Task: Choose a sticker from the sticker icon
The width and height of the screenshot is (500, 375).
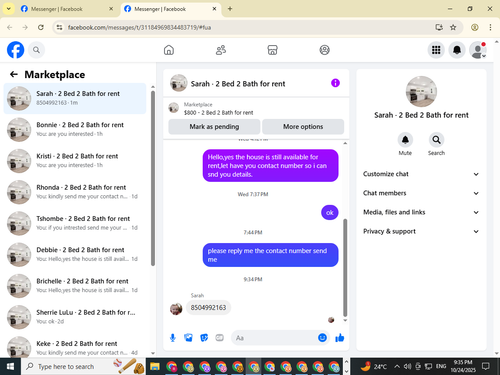Action: pos(204,338)
